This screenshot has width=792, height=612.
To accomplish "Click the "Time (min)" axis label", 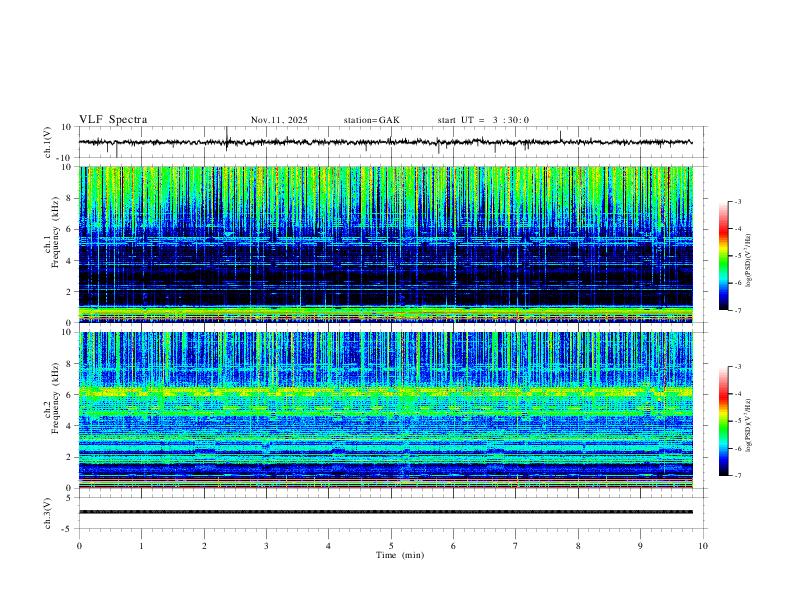I will (400, 555).
